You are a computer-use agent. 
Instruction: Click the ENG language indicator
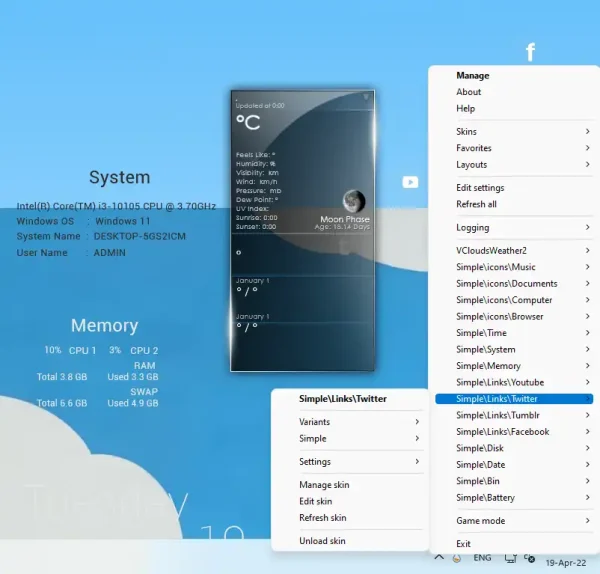click(482, 558)
